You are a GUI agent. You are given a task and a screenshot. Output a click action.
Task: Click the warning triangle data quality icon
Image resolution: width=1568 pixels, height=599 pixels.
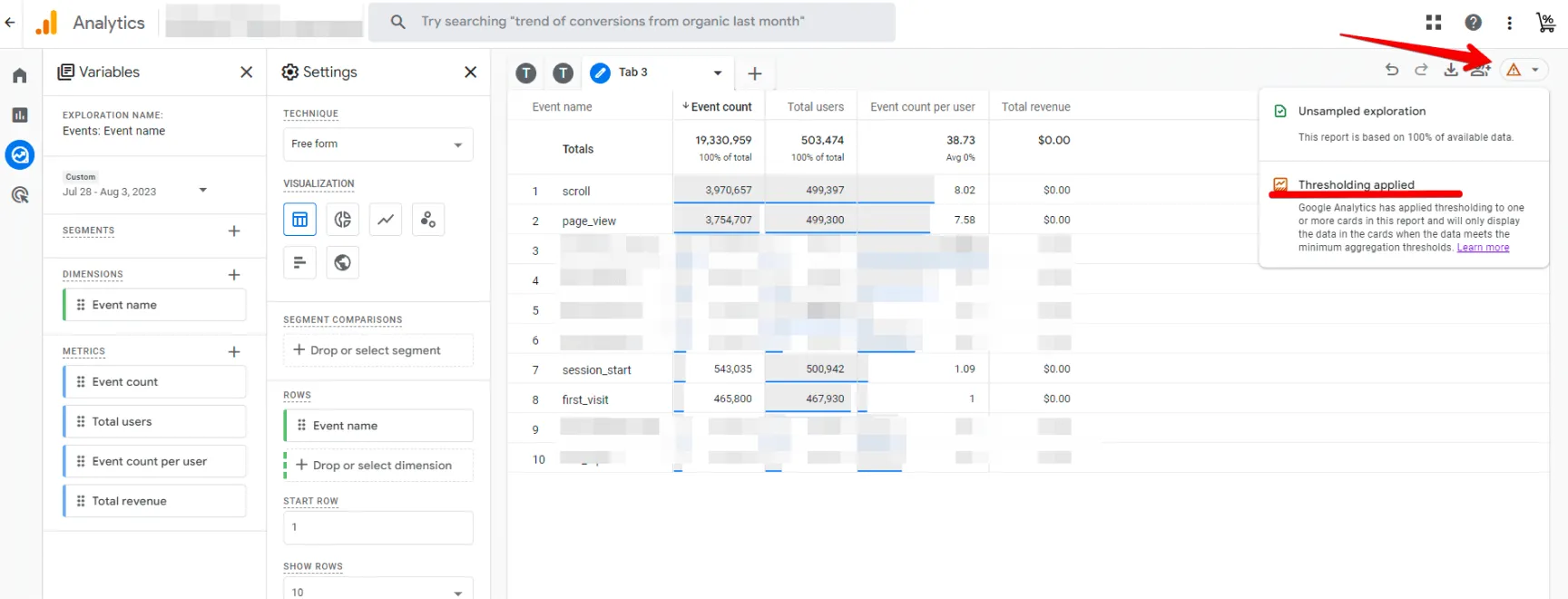coord(1514,70)
